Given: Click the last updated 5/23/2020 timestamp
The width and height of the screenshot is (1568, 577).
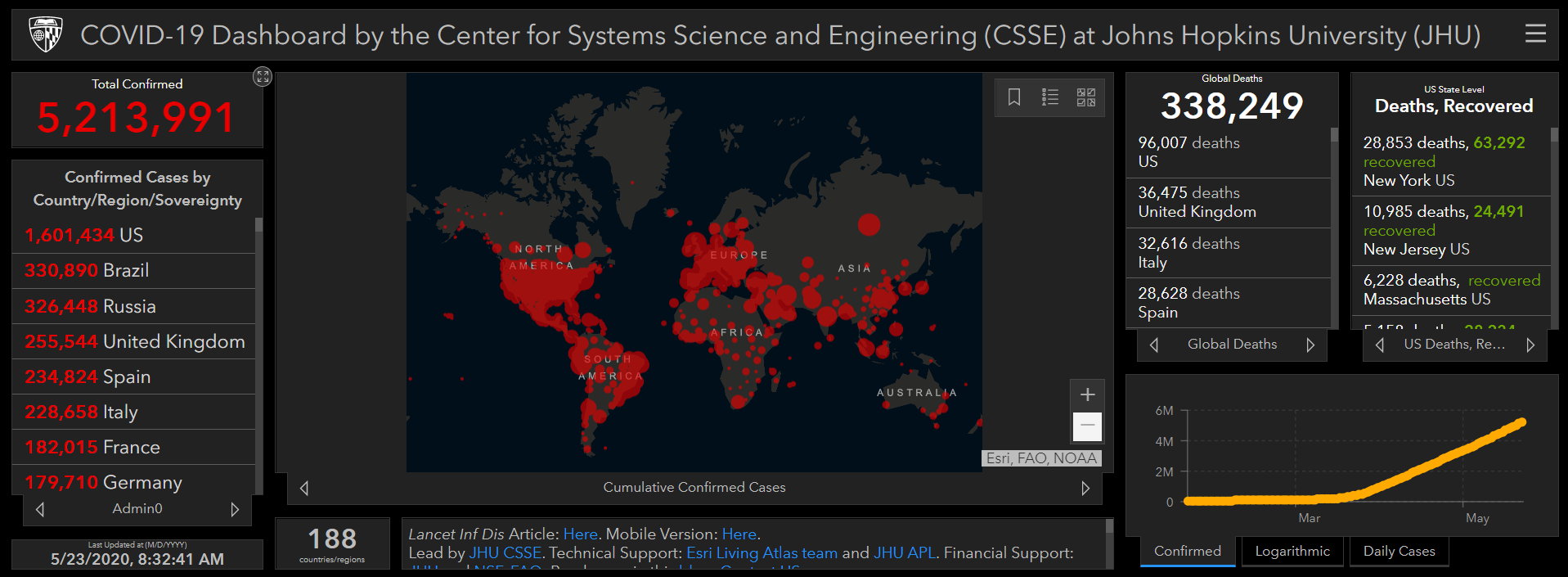Looking at the screenshot, I should (137, 559).
